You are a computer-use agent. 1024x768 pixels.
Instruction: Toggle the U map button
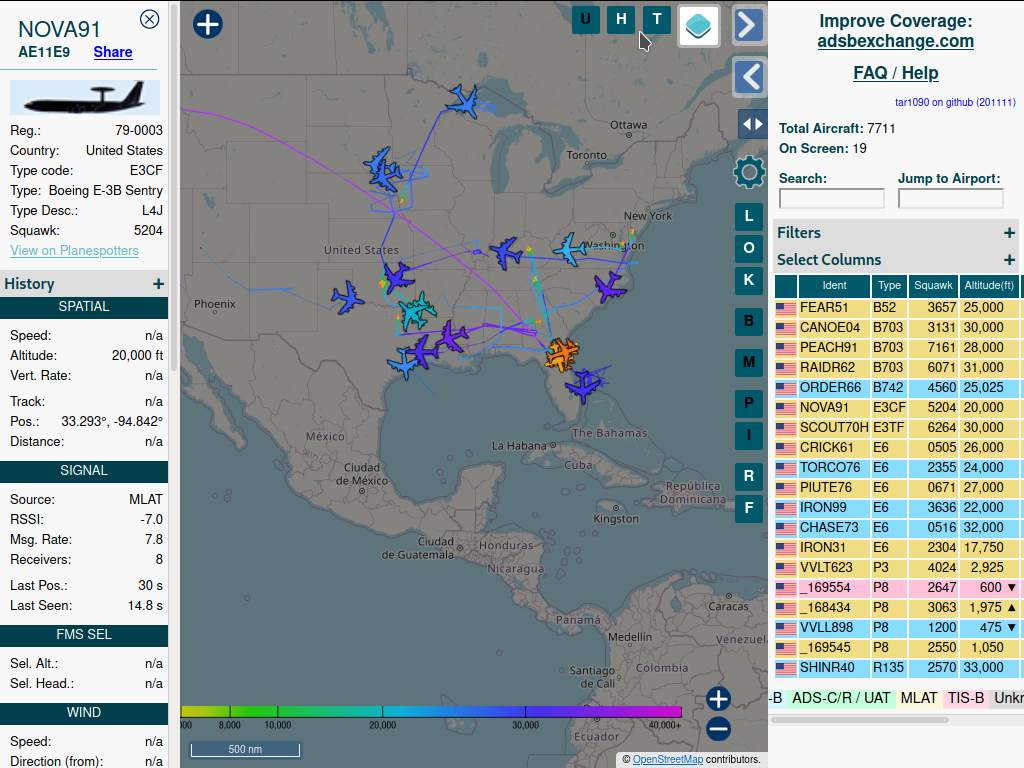[586, 20]
